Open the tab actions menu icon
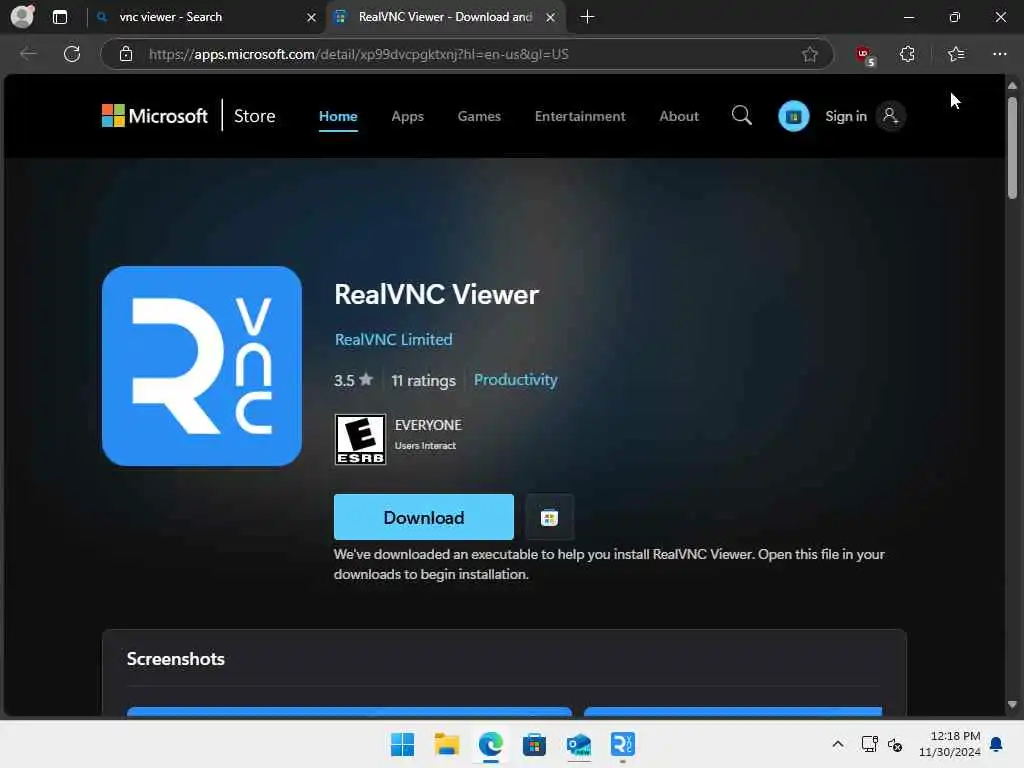The width and height of the screenshot is (1024, 768). (x=59, y=17)
